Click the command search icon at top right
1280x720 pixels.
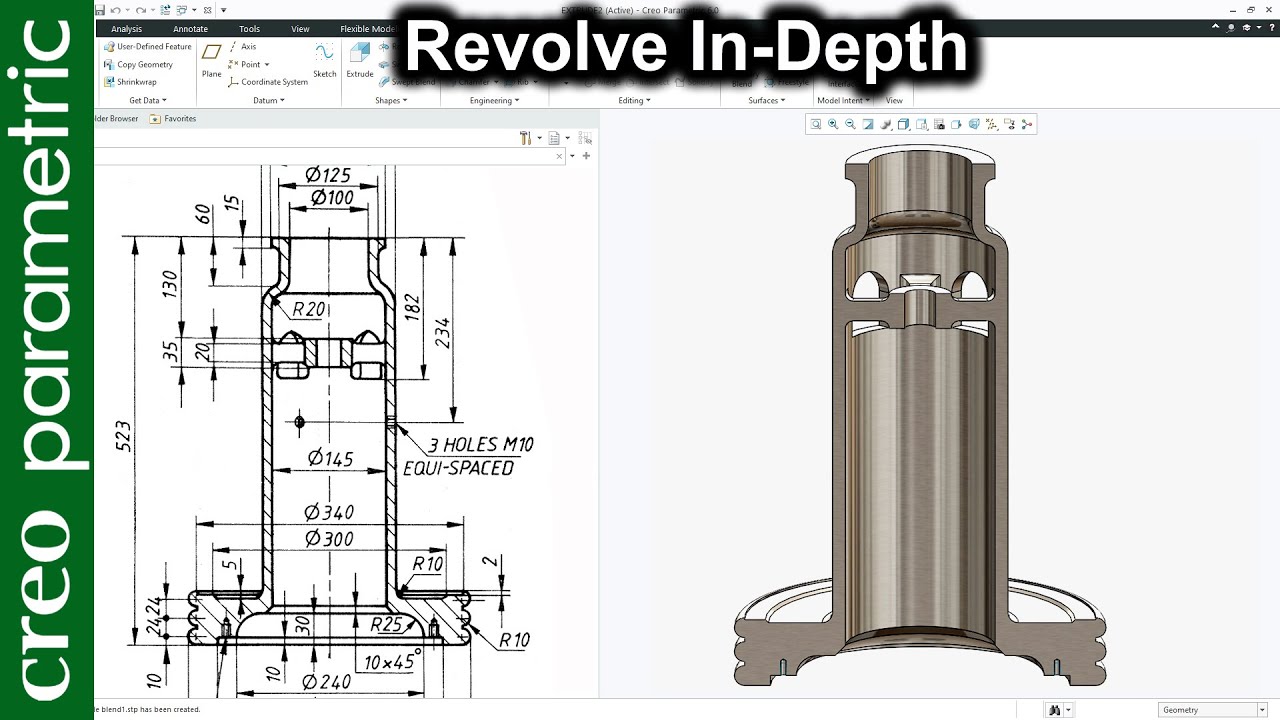tap(1231, 28)
